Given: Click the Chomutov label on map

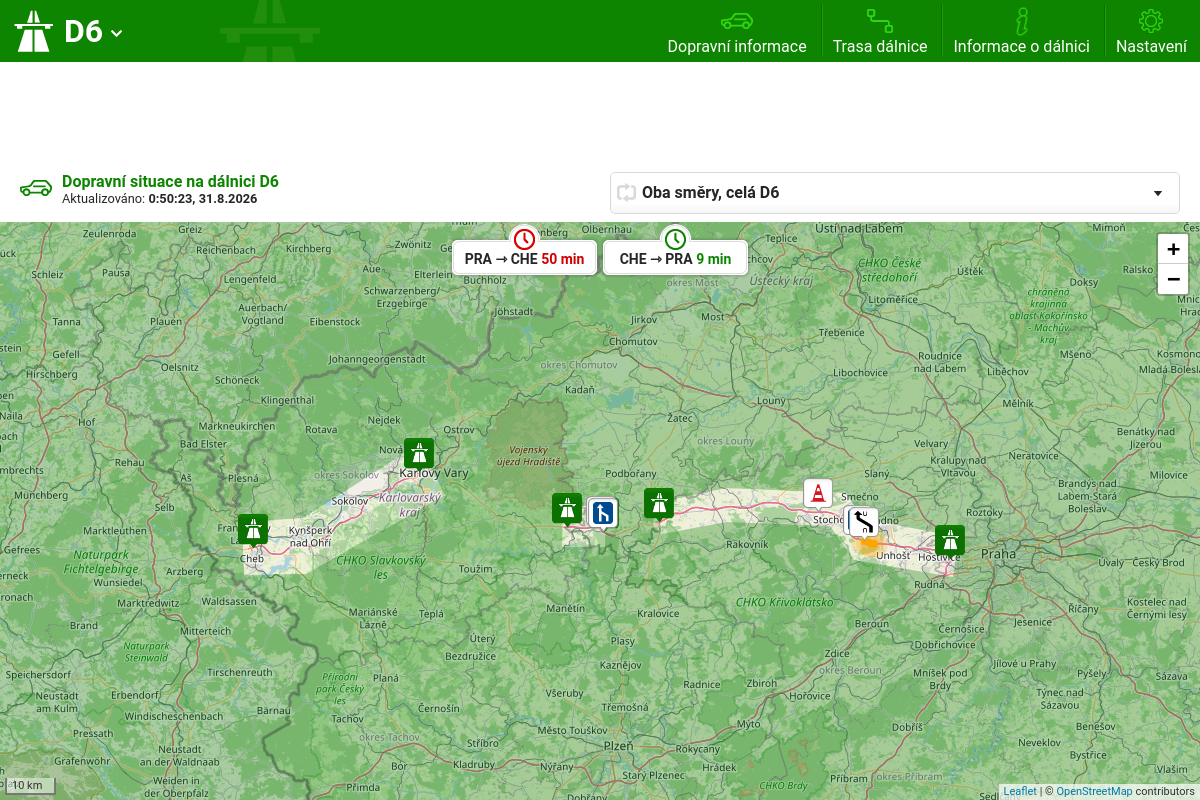Looking at the screenshot, I should [633, 341].
